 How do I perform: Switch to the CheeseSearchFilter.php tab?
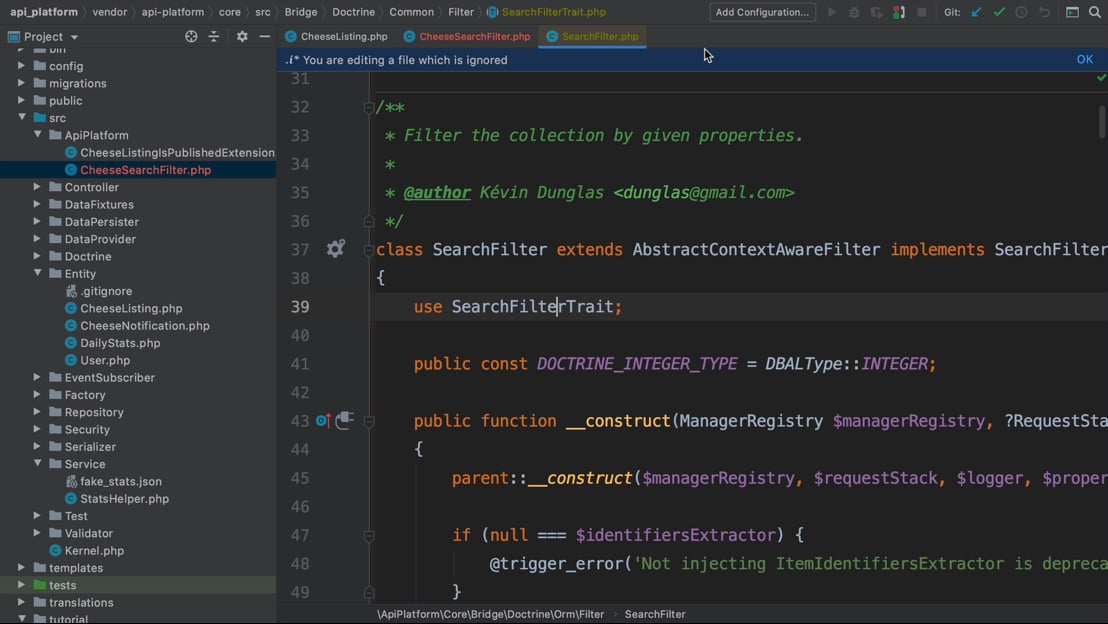[467, 37]
